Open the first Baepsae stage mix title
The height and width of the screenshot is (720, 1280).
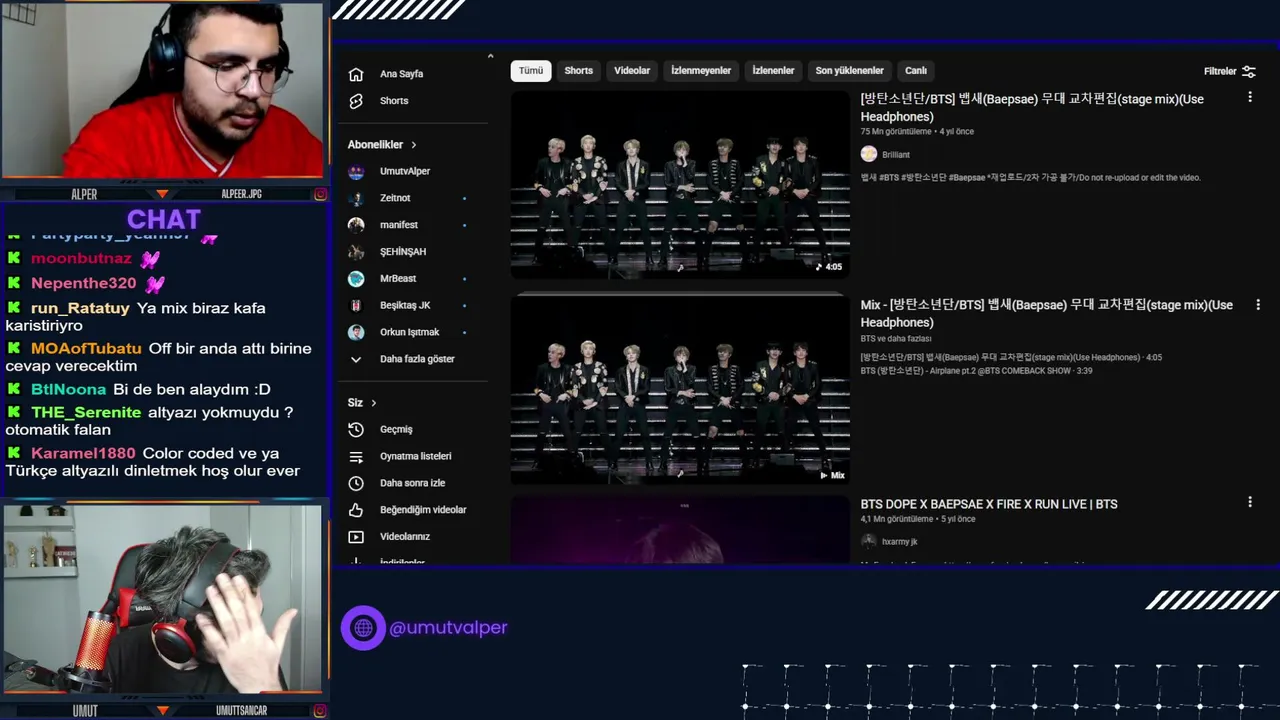point(1032,108)
